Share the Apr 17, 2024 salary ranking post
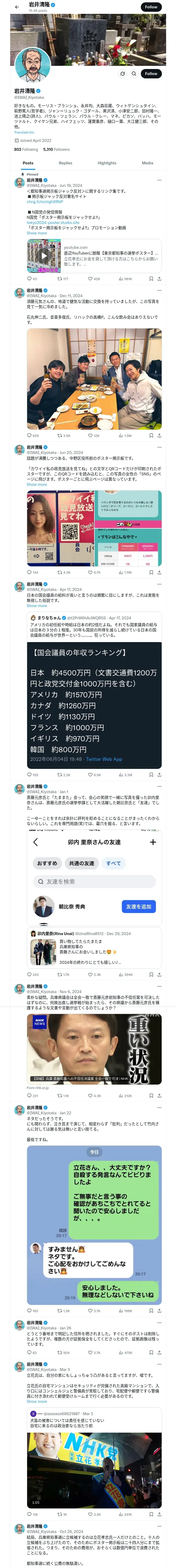 coord(159,775)
